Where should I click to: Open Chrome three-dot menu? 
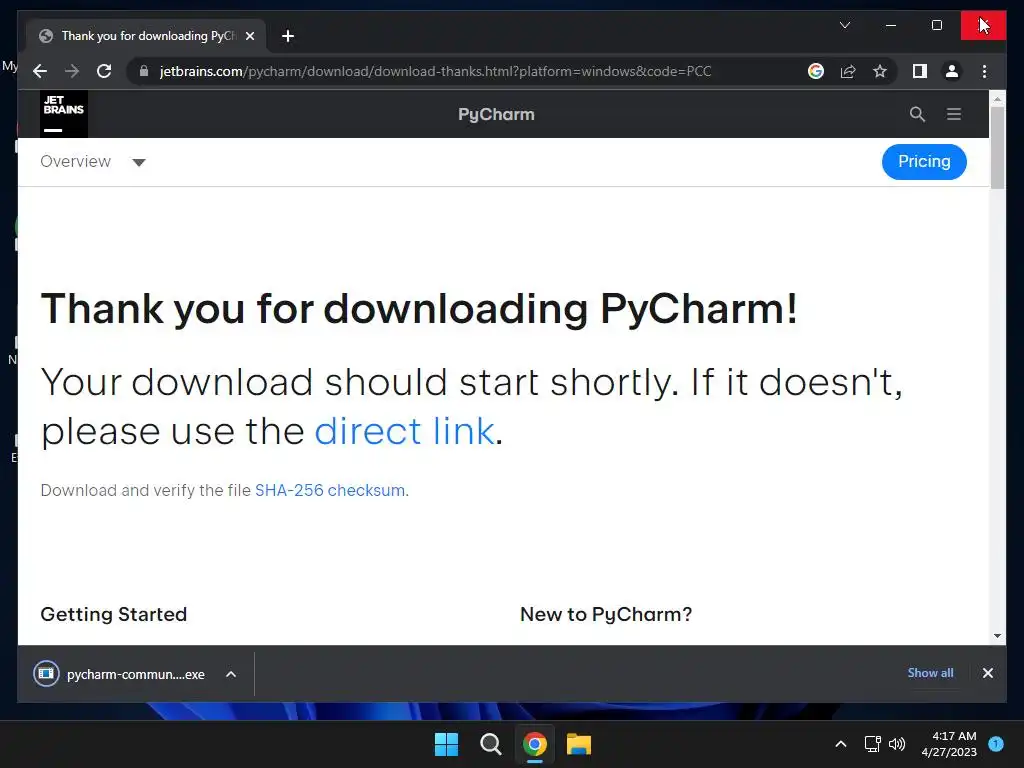(x=985, y=71)
